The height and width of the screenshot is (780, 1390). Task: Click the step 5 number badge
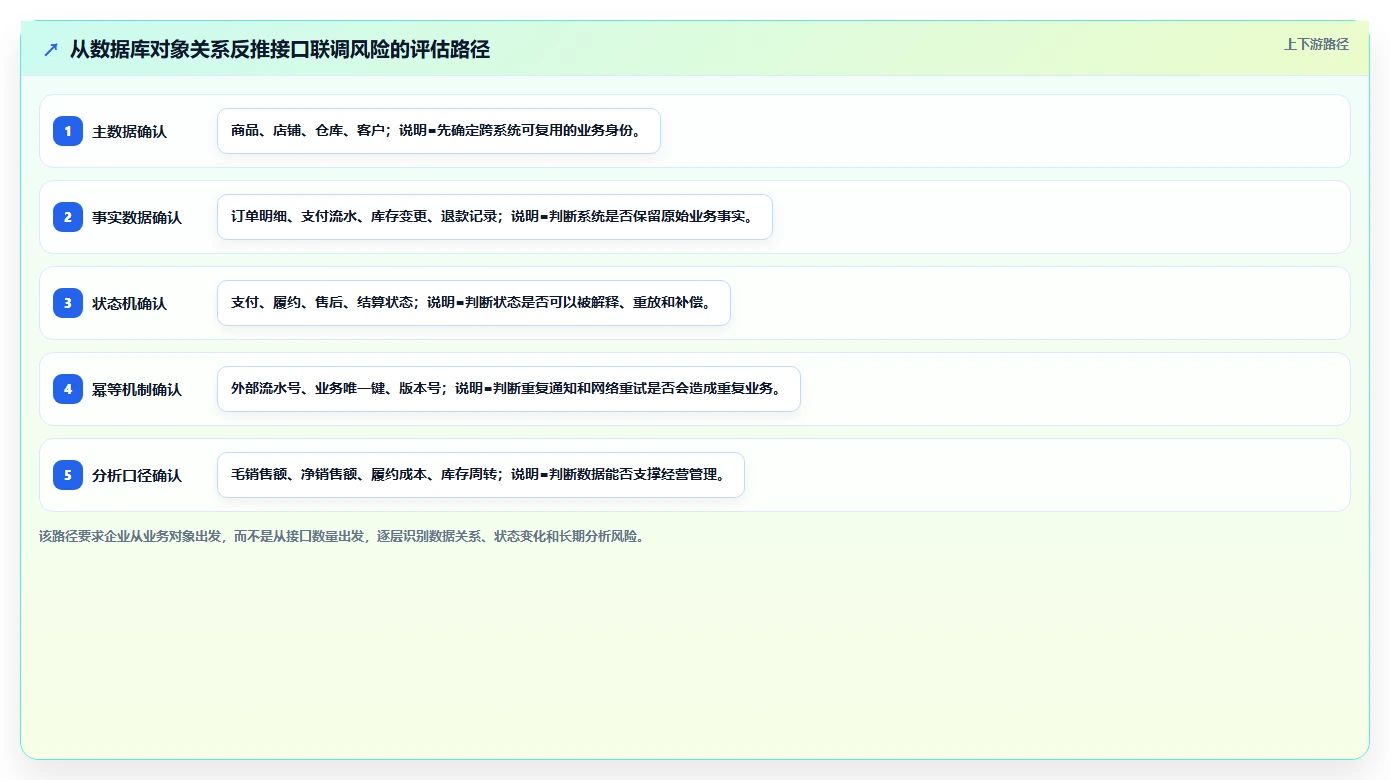click(68, 475)
